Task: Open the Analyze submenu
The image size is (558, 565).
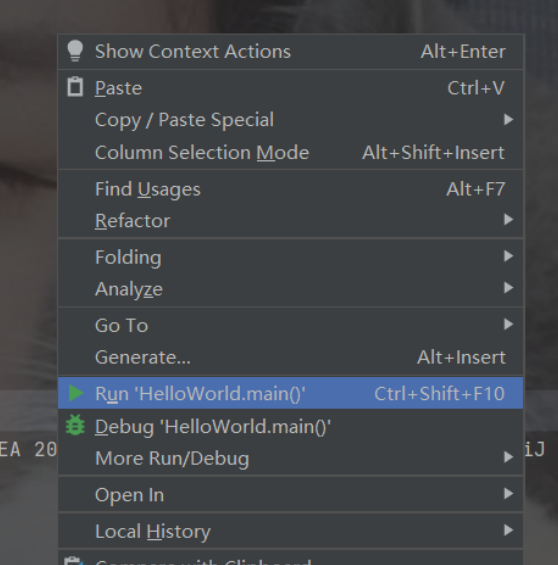Action: pos(290,288)
